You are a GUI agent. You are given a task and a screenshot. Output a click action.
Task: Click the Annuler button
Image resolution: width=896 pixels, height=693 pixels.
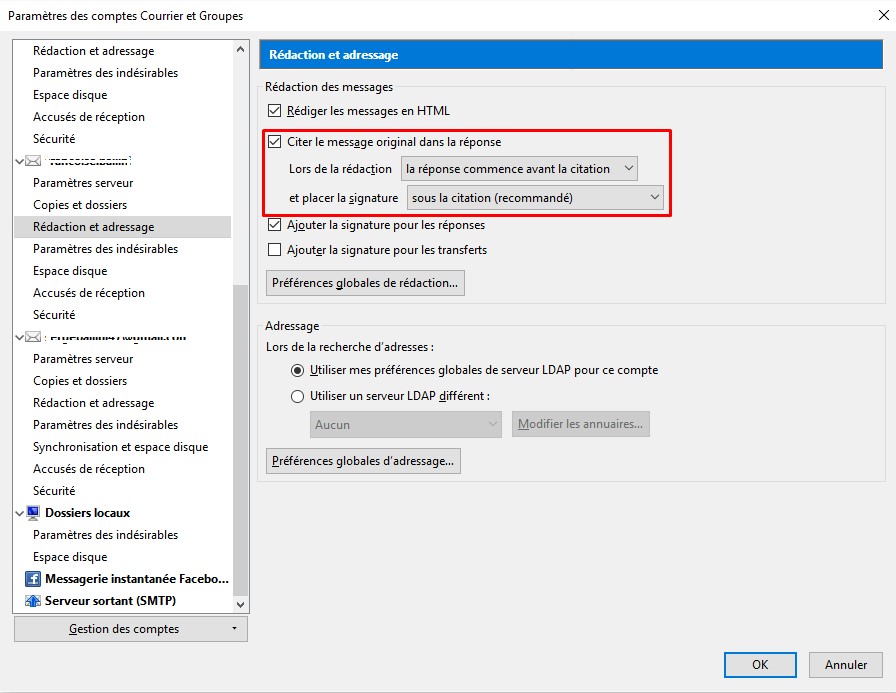point(845,664)
